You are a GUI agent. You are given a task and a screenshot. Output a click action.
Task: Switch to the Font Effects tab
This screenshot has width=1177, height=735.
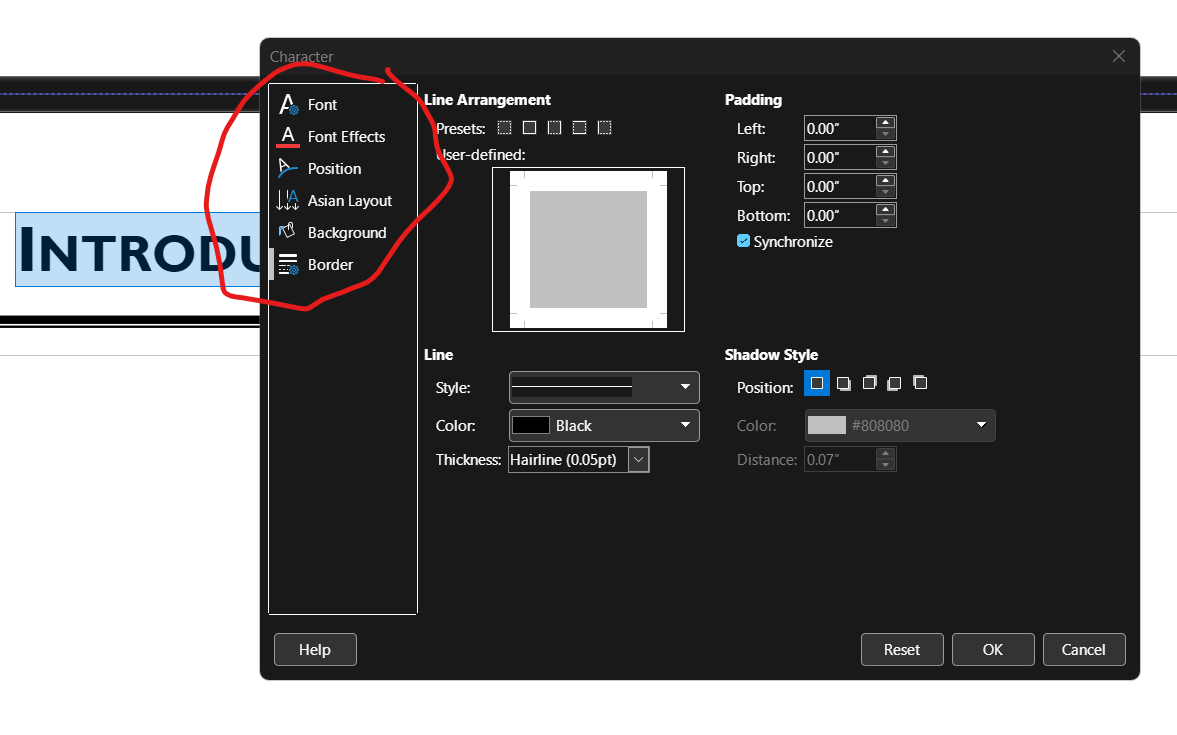[346, 137]
